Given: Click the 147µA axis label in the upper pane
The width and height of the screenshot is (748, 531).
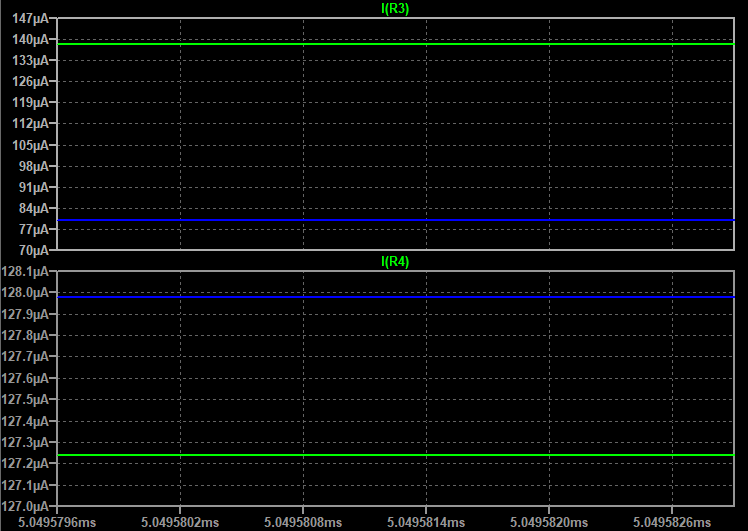Looking at the screenshot, I should pos(31,19).
